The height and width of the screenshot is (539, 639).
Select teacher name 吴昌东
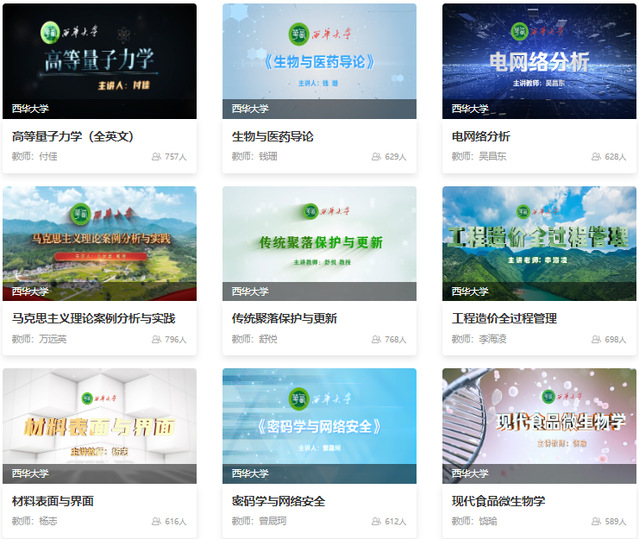pos(491,157)
